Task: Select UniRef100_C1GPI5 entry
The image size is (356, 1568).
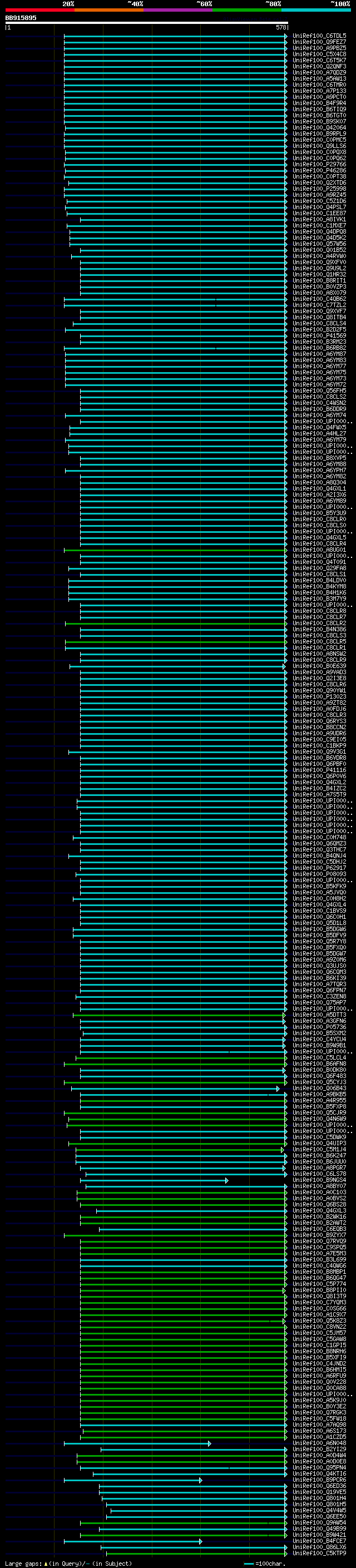Action: pyautogui.click(x=319, y=1345)
